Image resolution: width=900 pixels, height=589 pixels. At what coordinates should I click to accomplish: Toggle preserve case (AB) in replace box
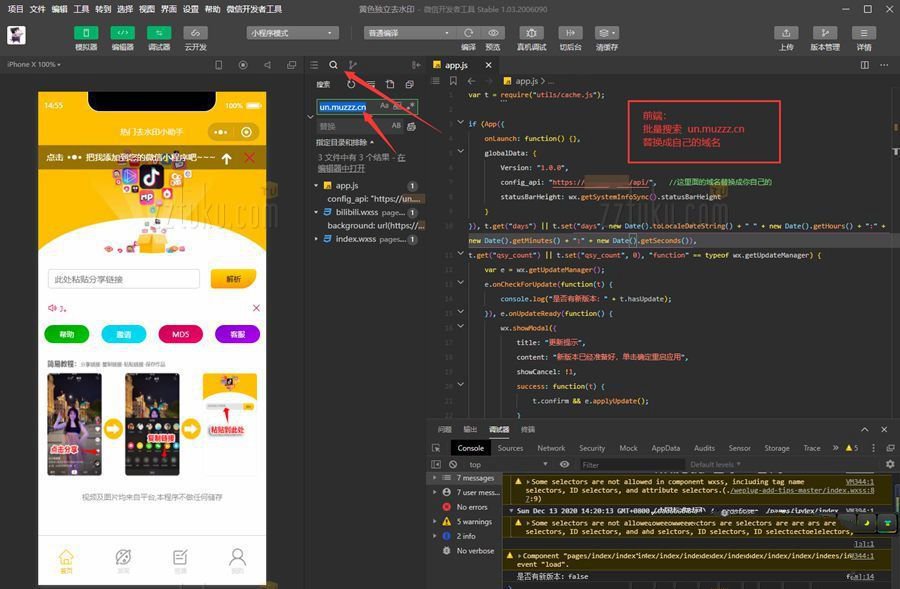click(x=396, y=126)
